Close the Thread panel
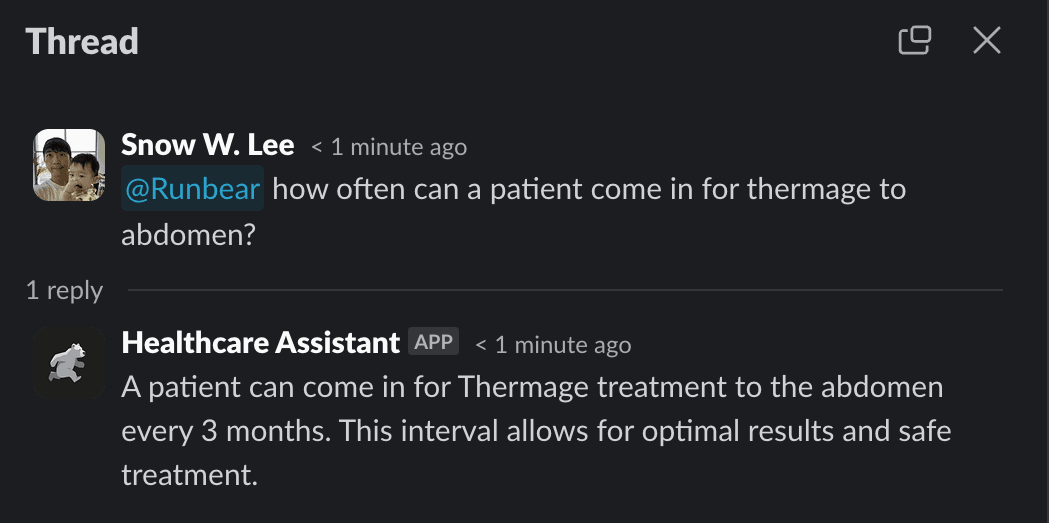This screenshot has height=523, width=1049. click(x=986, y=40)
